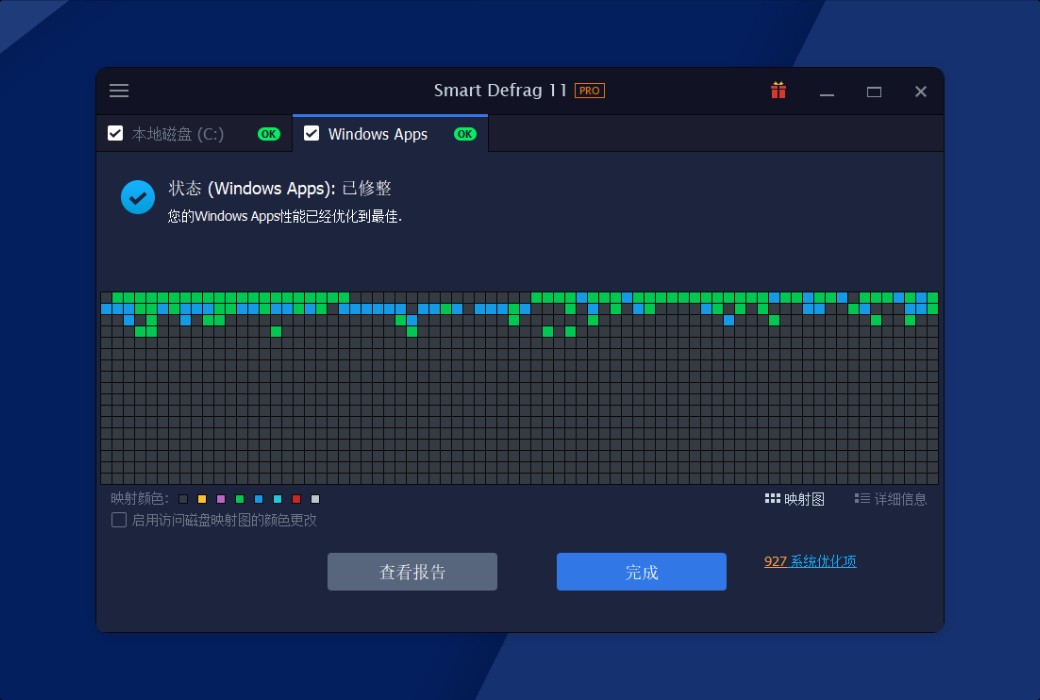Uncheck the 本地磁盘 (C:) checkbox
The height and width of the screenshot is (700, 1040).
click(x=115, y=133)
